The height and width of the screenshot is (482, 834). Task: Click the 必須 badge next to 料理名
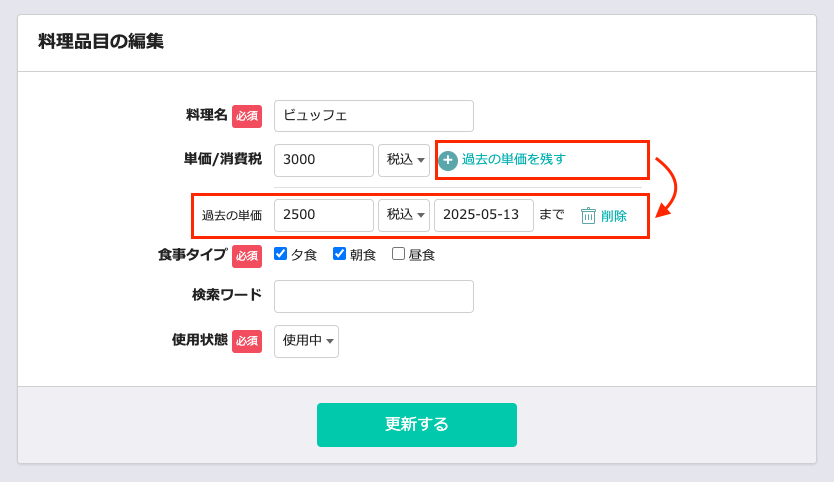pyautogui.click(x=247, y=116)
